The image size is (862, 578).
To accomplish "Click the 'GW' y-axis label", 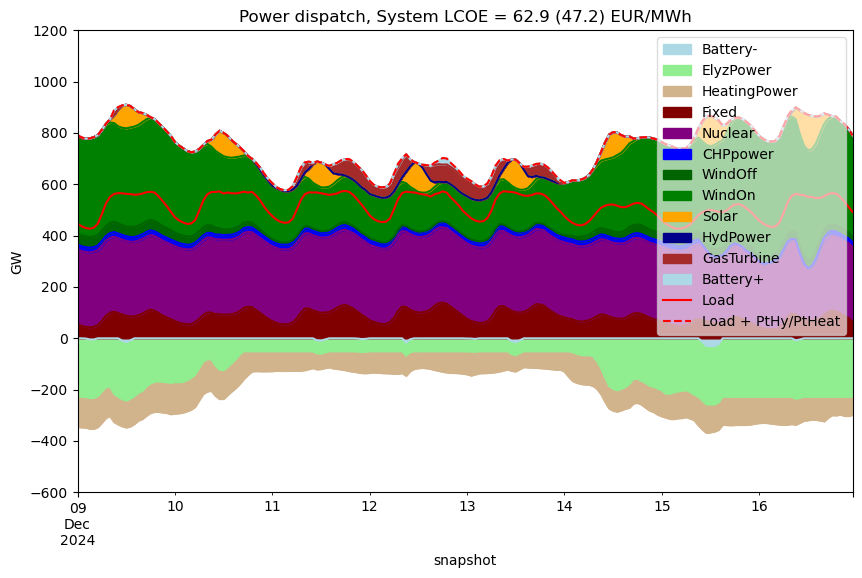I will click(16, 263).
